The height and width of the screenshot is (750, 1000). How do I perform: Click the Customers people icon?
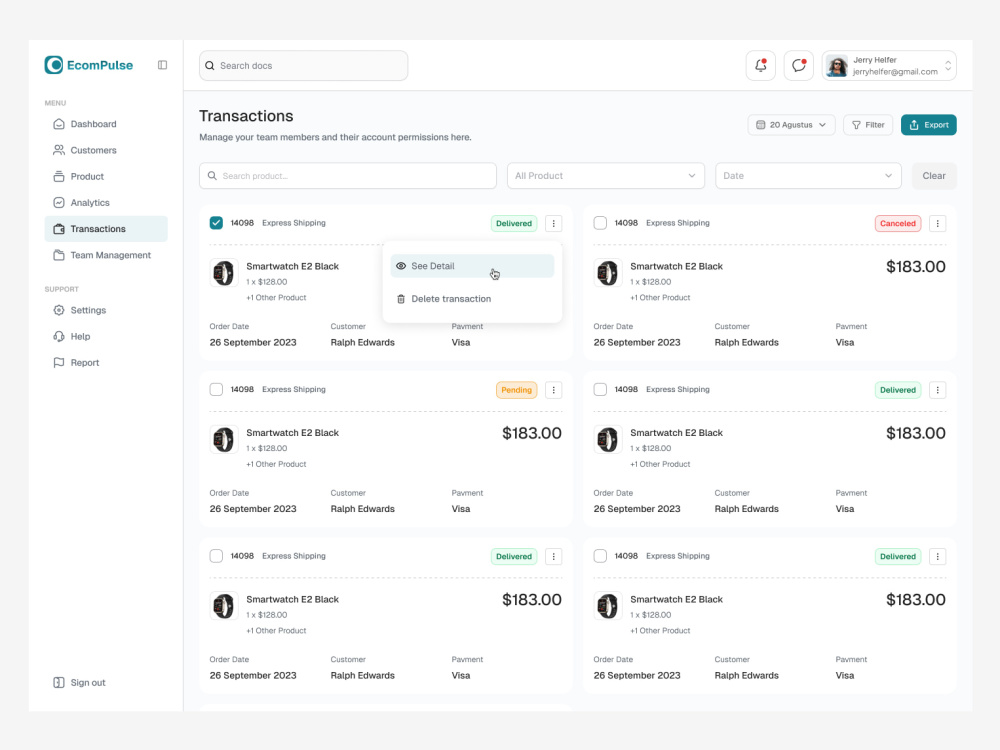coord(59,150)
